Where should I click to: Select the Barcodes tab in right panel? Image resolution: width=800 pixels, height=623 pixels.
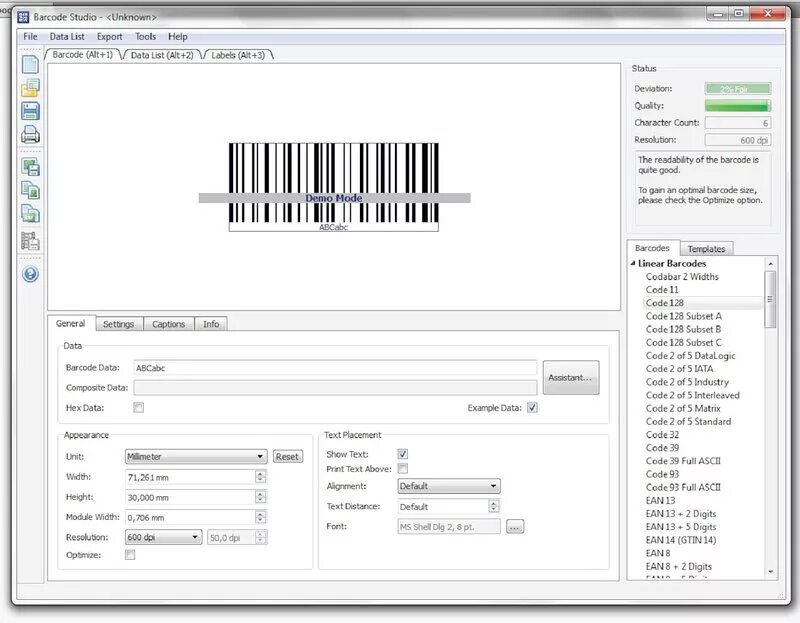click(x=652, y=248)
